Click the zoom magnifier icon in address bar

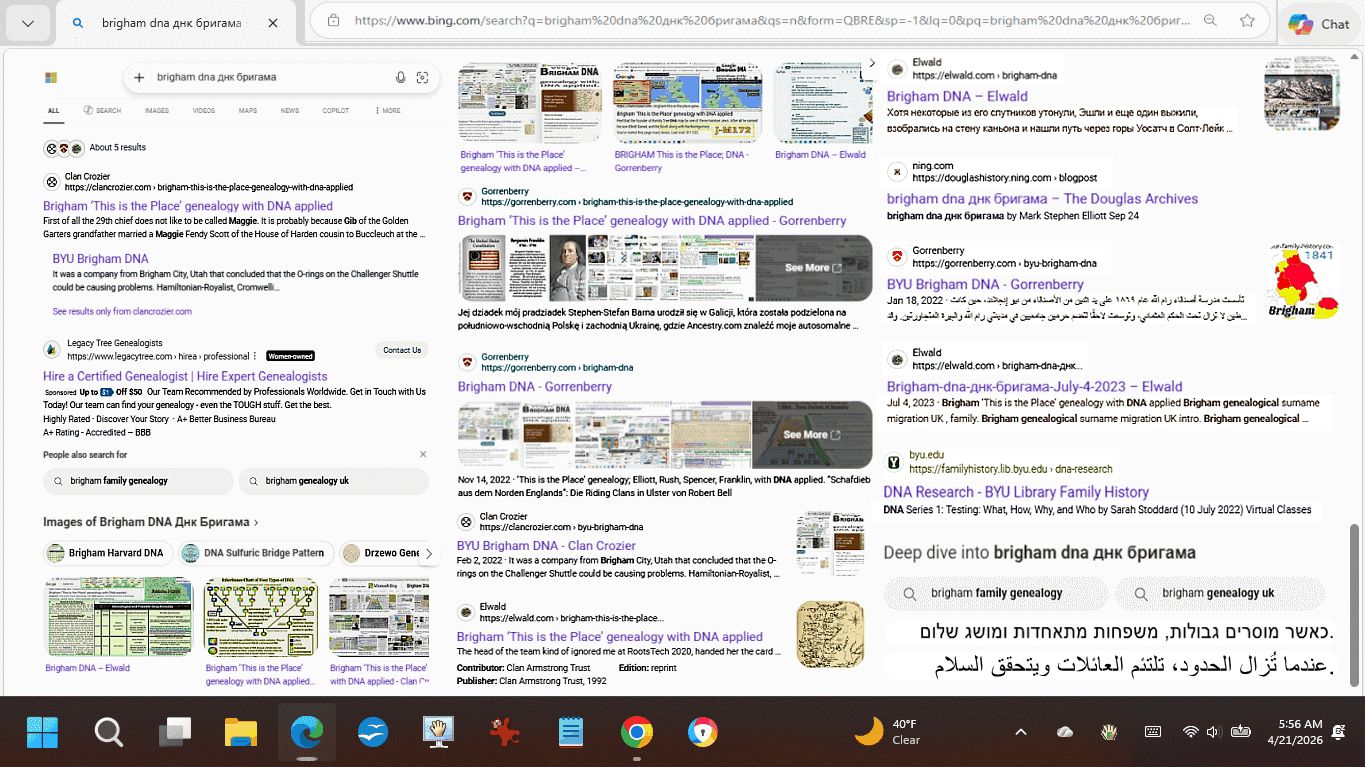click(x=1210, y=20)
